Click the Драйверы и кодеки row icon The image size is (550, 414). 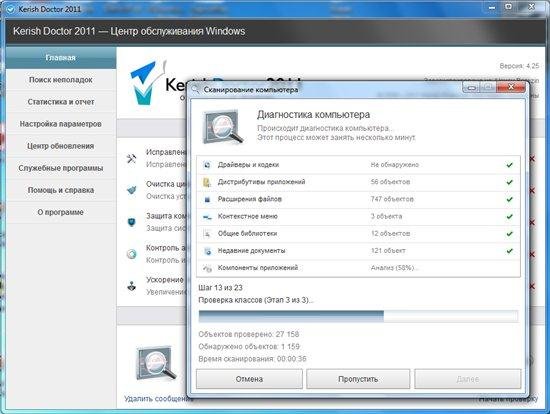coord(207,165)
